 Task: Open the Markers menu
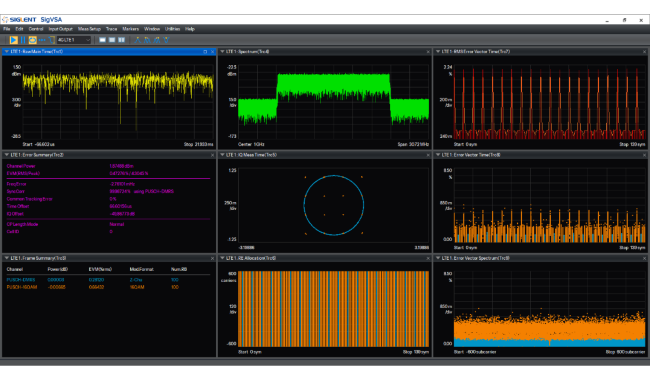point(131,29)
